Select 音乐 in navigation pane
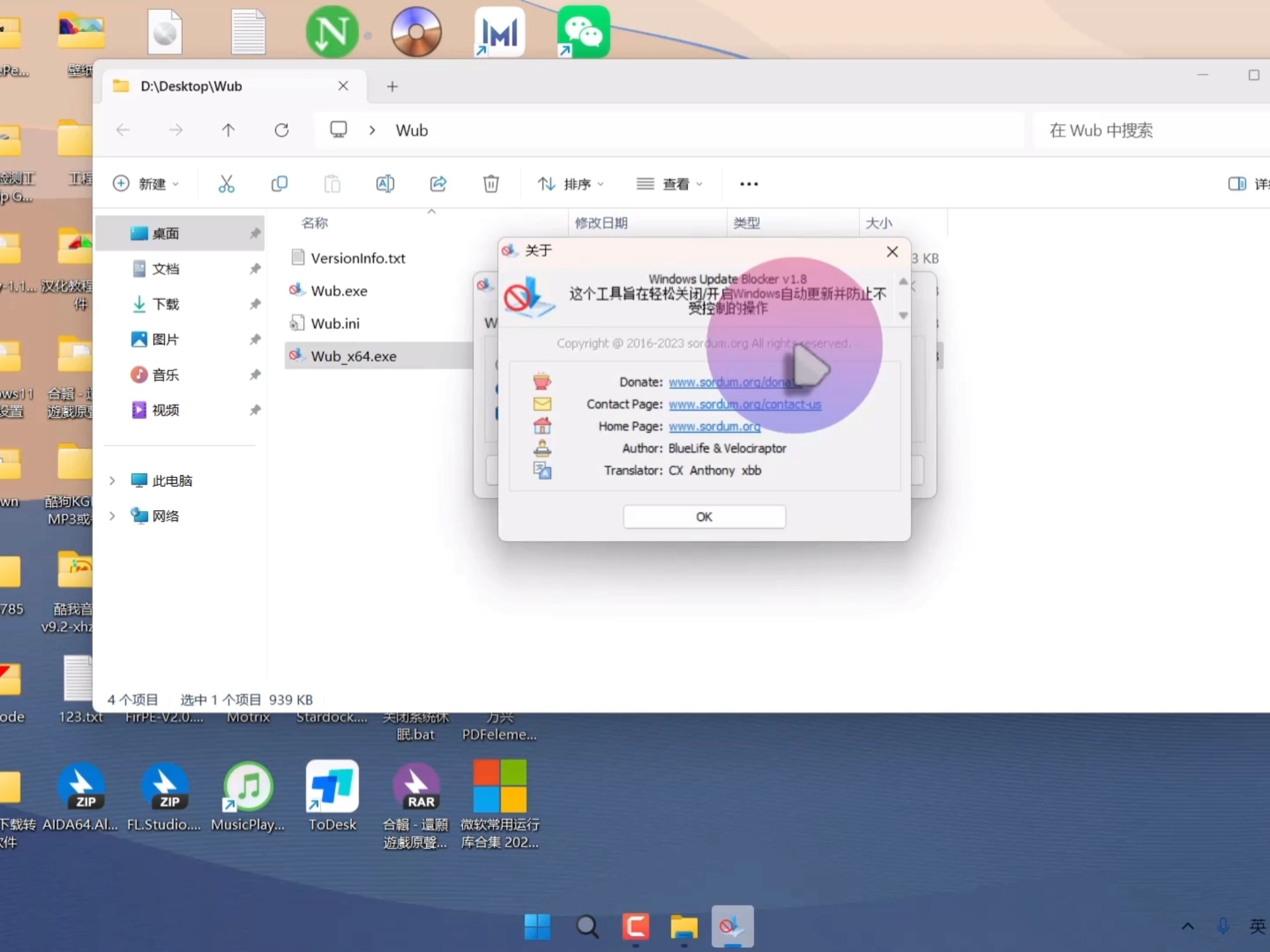This screenshot has height=952, width=1270. pos(180,375)
